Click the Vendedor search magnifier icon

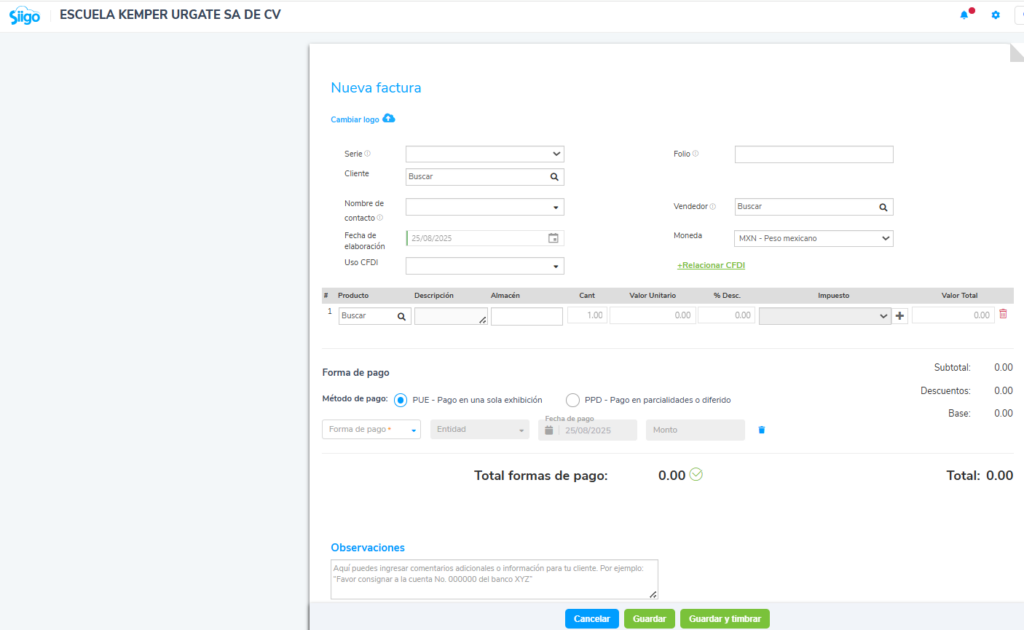[883, 207]
